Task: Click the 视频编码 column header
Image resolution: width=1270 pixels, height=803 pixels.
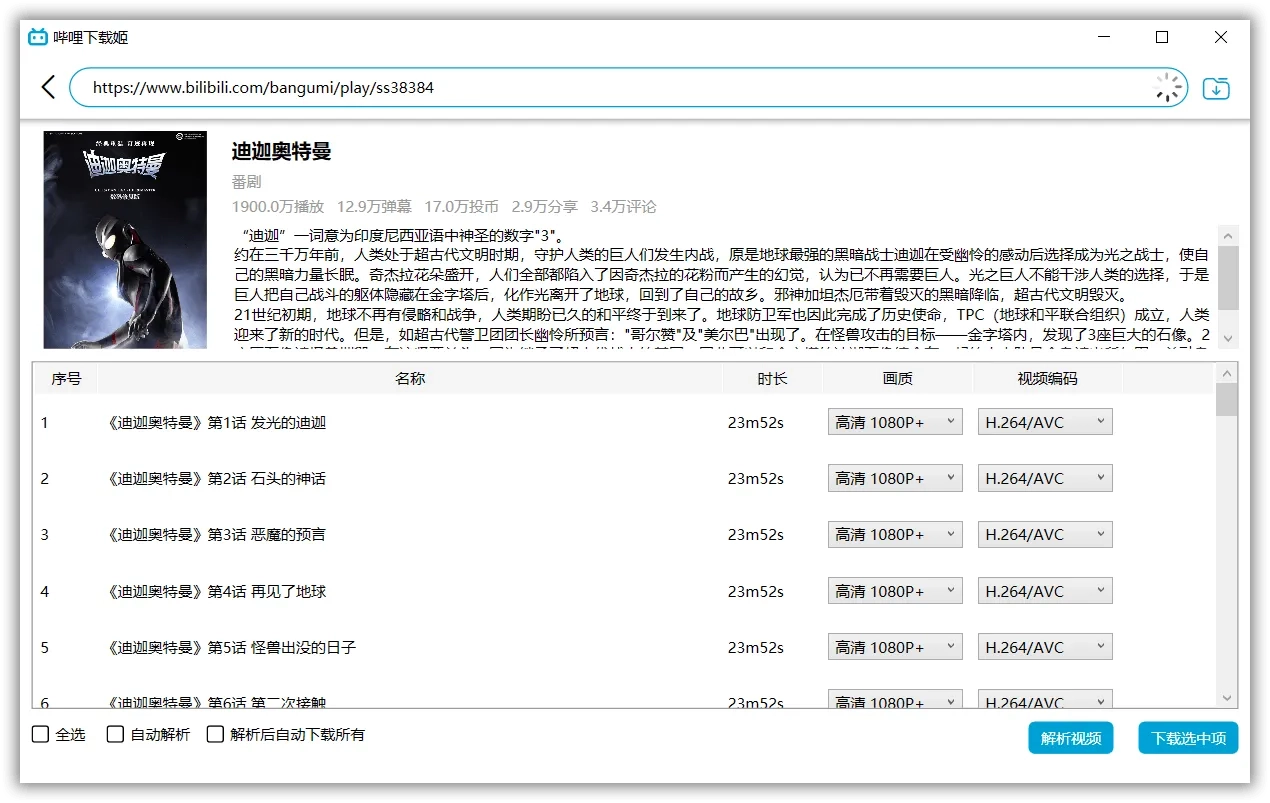Action: point(1048,378)
